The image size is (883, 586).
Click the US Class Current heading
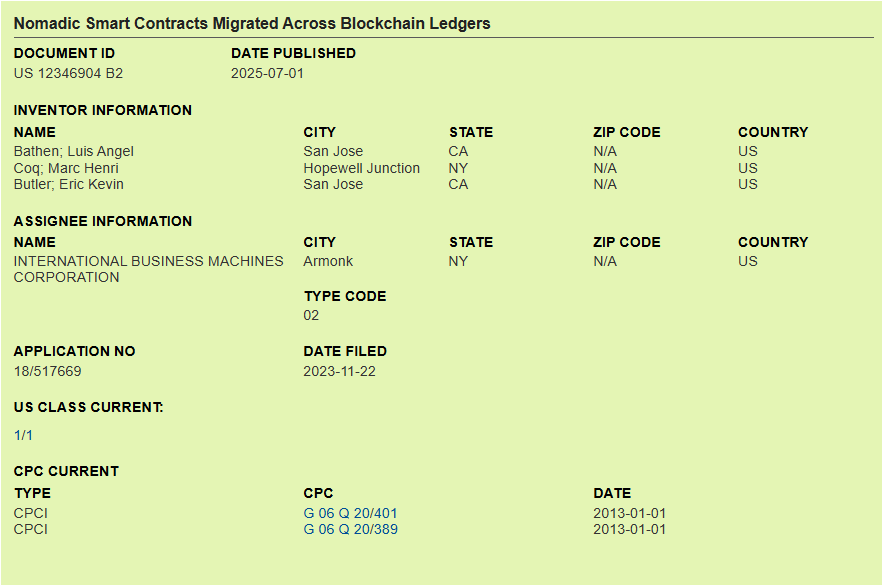point(88,407)
